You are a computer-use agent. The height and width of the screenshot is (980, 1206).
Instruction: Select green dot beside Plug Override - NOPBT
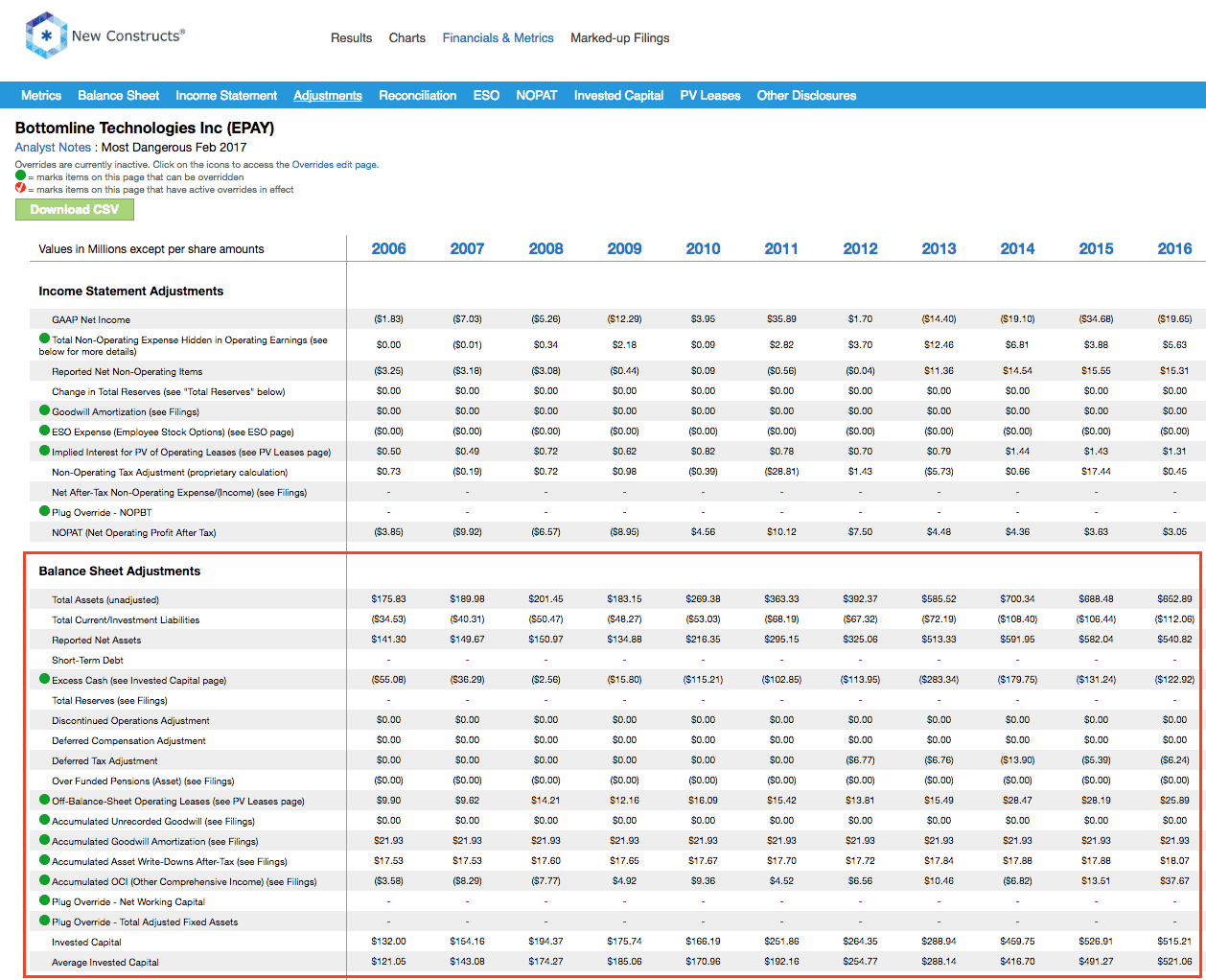tap(45, 511)
